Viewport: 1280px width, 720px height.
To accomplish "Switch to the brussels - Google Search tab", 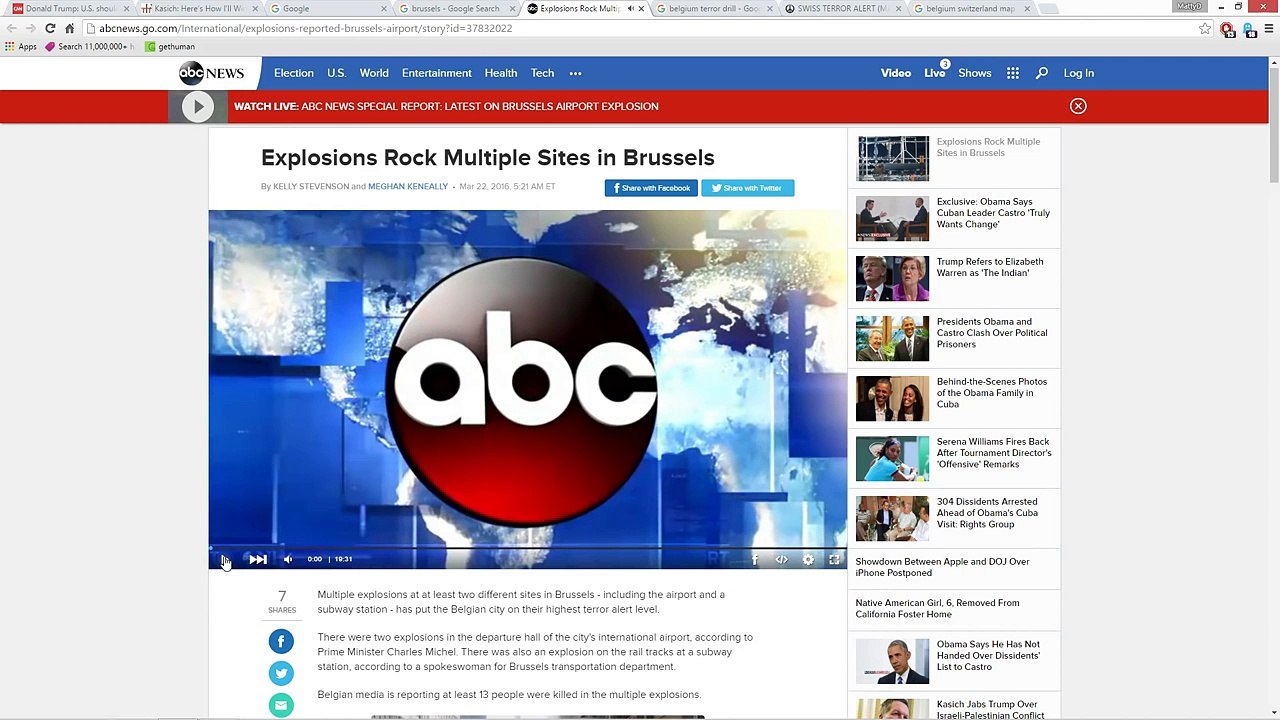I will [455, 9].
